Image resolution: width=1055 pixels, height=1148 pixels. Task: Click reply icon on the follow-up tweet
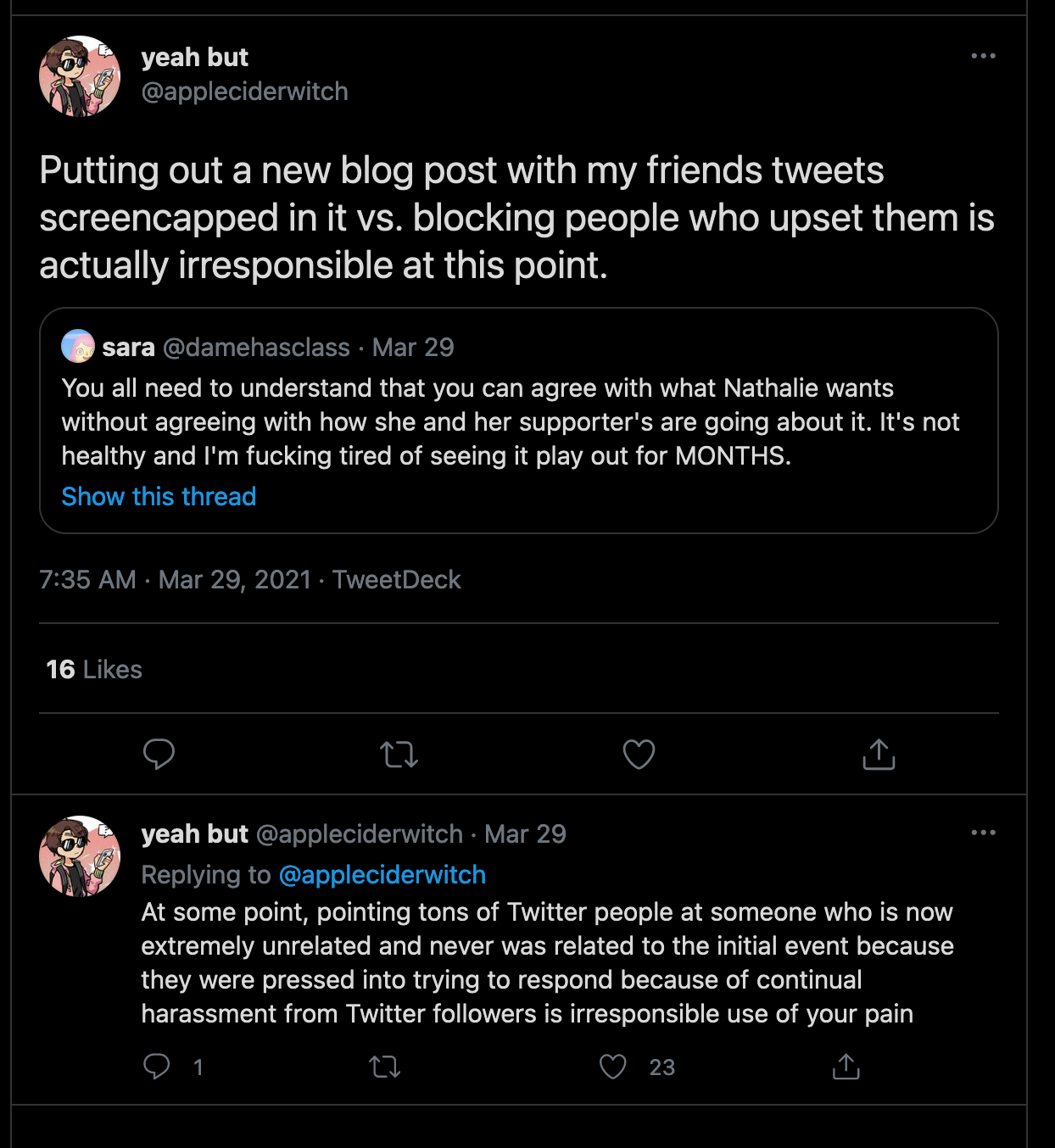point(157,1067)
